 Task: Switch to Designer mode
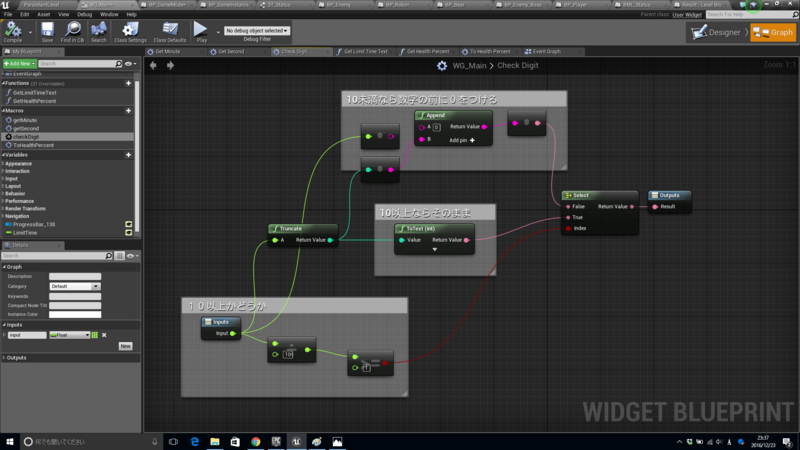(x=717, y=33)
